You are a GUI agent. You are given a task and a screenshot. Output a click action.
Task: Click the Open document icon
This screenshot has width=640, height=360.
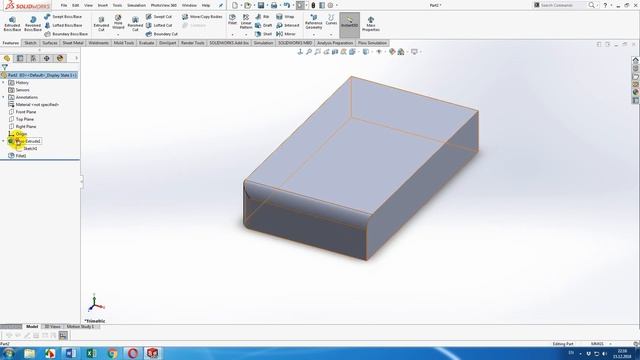(247, 5)
